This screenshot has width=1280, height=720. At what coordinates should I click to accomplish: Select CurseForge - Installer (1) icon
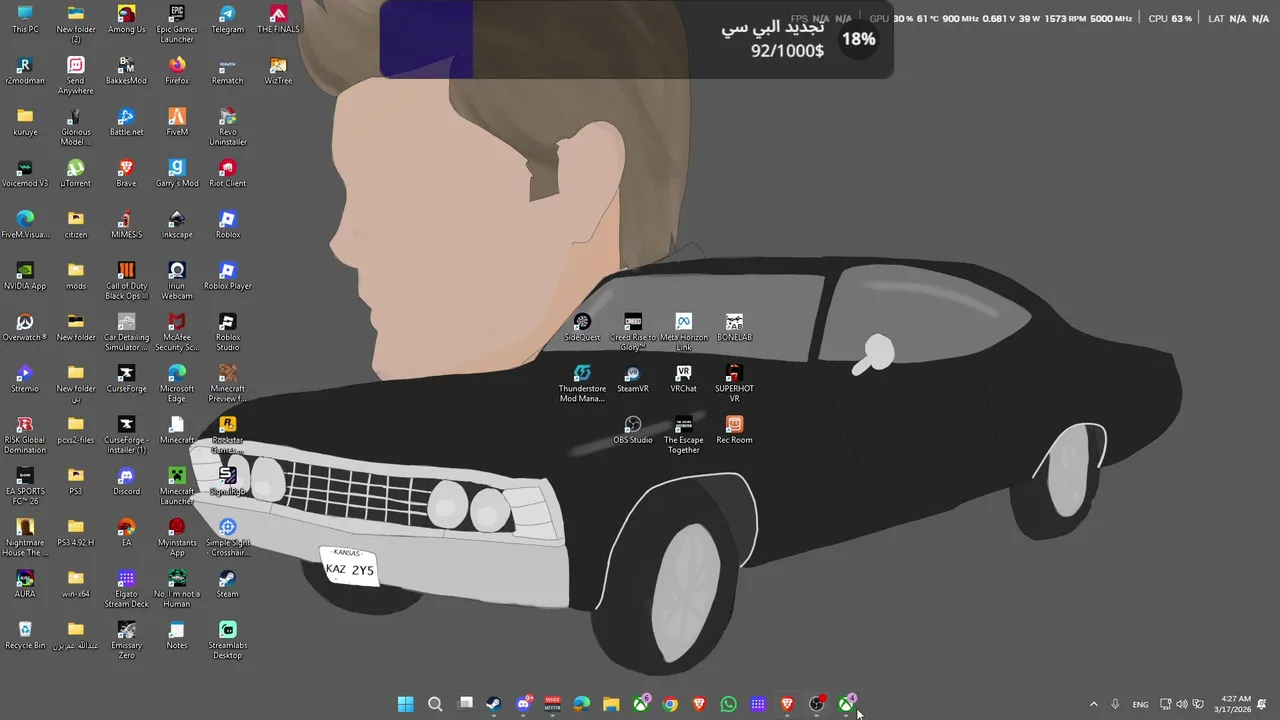(126, 434)
